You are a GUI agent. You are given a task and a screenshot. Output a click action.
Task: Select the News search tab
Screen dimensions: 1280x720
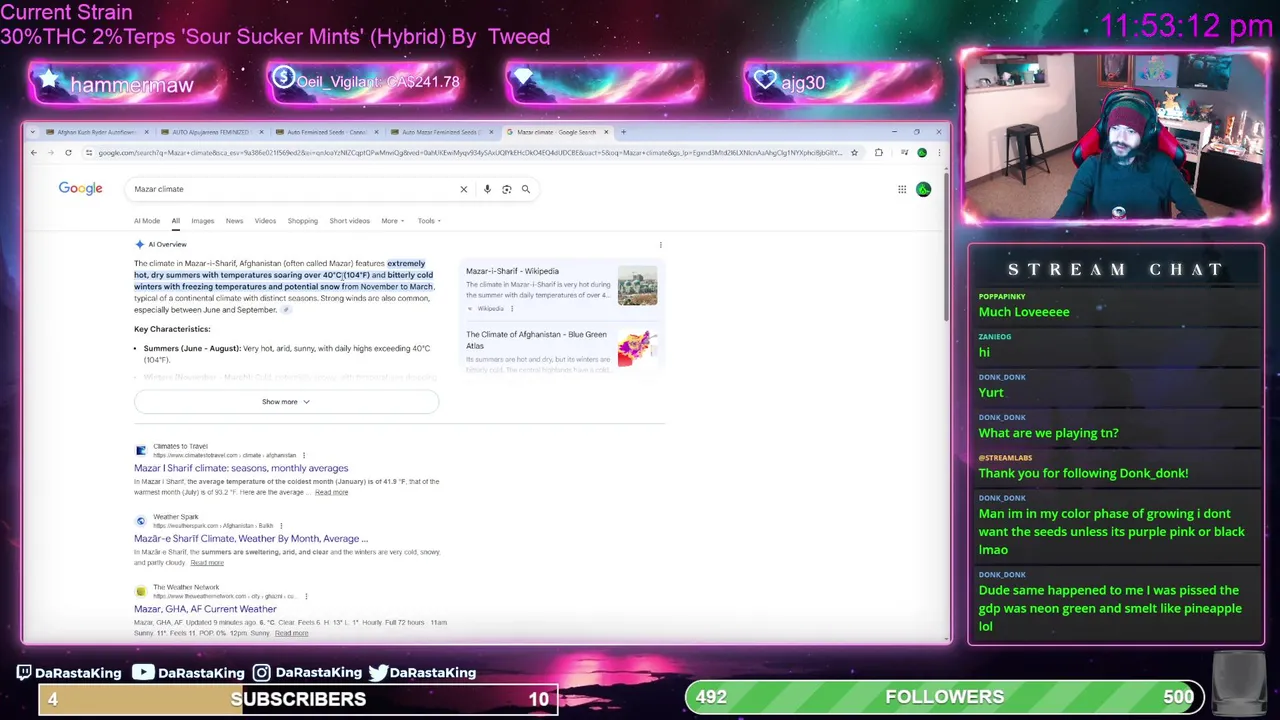point(234,221)
